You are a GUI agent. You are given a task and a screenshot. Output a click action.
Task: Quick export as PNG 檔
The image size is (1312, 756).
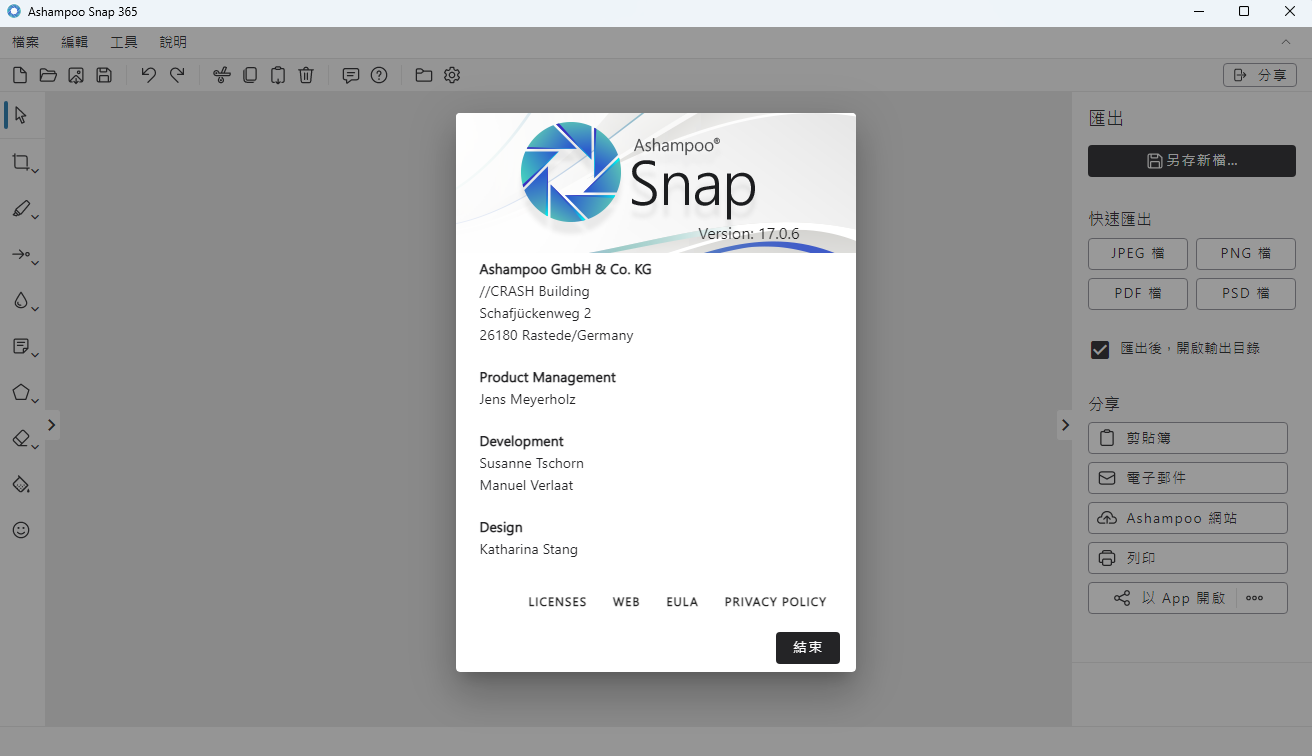point(1246,254)
